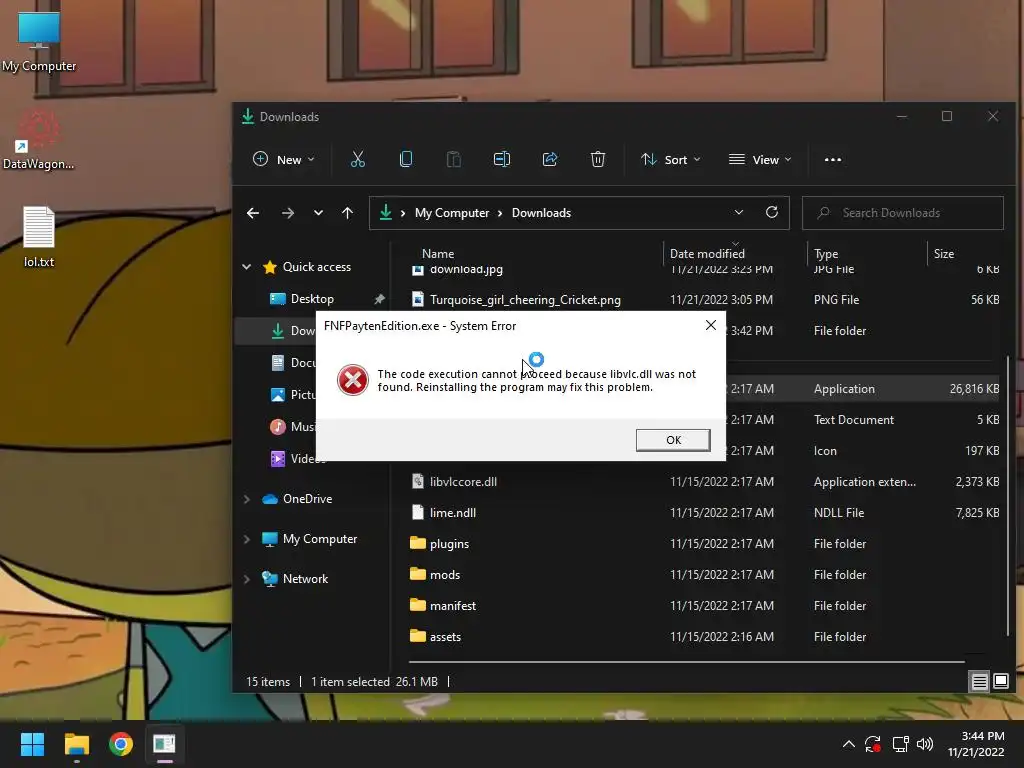This screenshot has width=1024, height=768.
Task: Go forward with the right arrow
Action: point(287,213)
